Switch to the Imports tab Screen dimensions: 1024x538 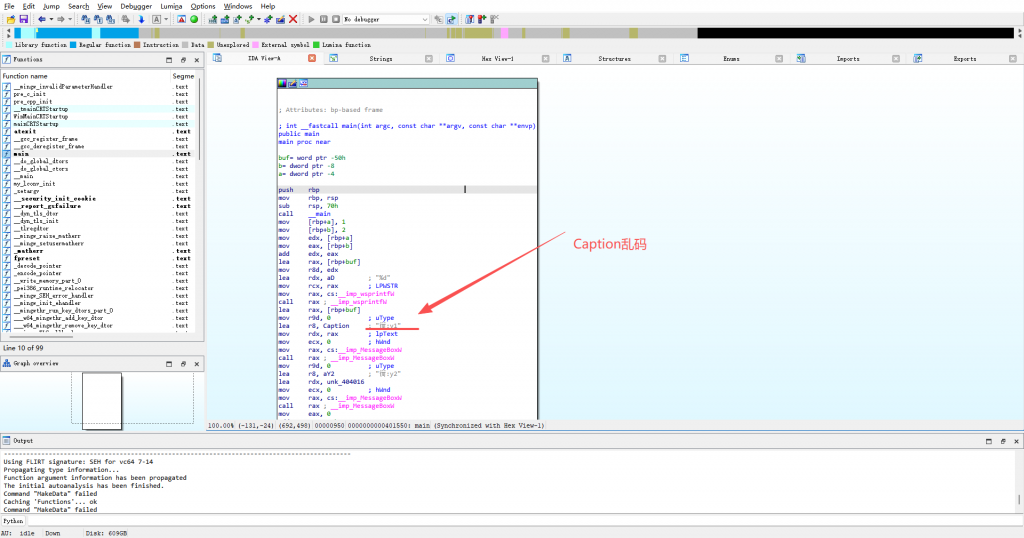(x=848, y=59)
